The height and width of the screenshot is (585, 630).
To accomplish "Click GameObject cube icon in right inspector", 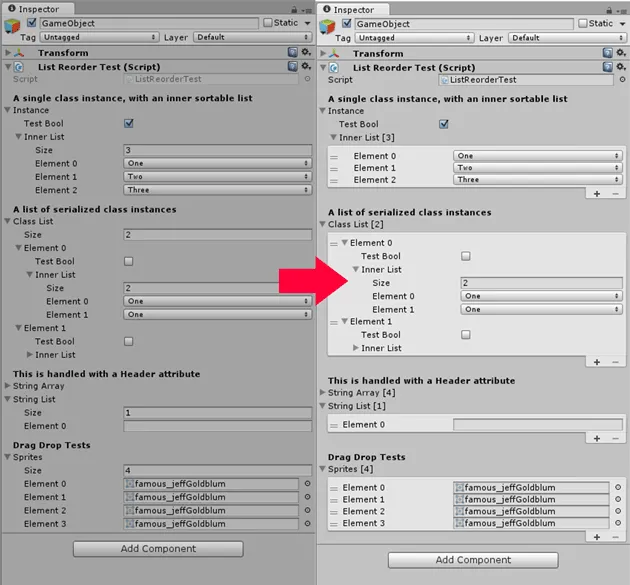I will [x=327, y=27].
